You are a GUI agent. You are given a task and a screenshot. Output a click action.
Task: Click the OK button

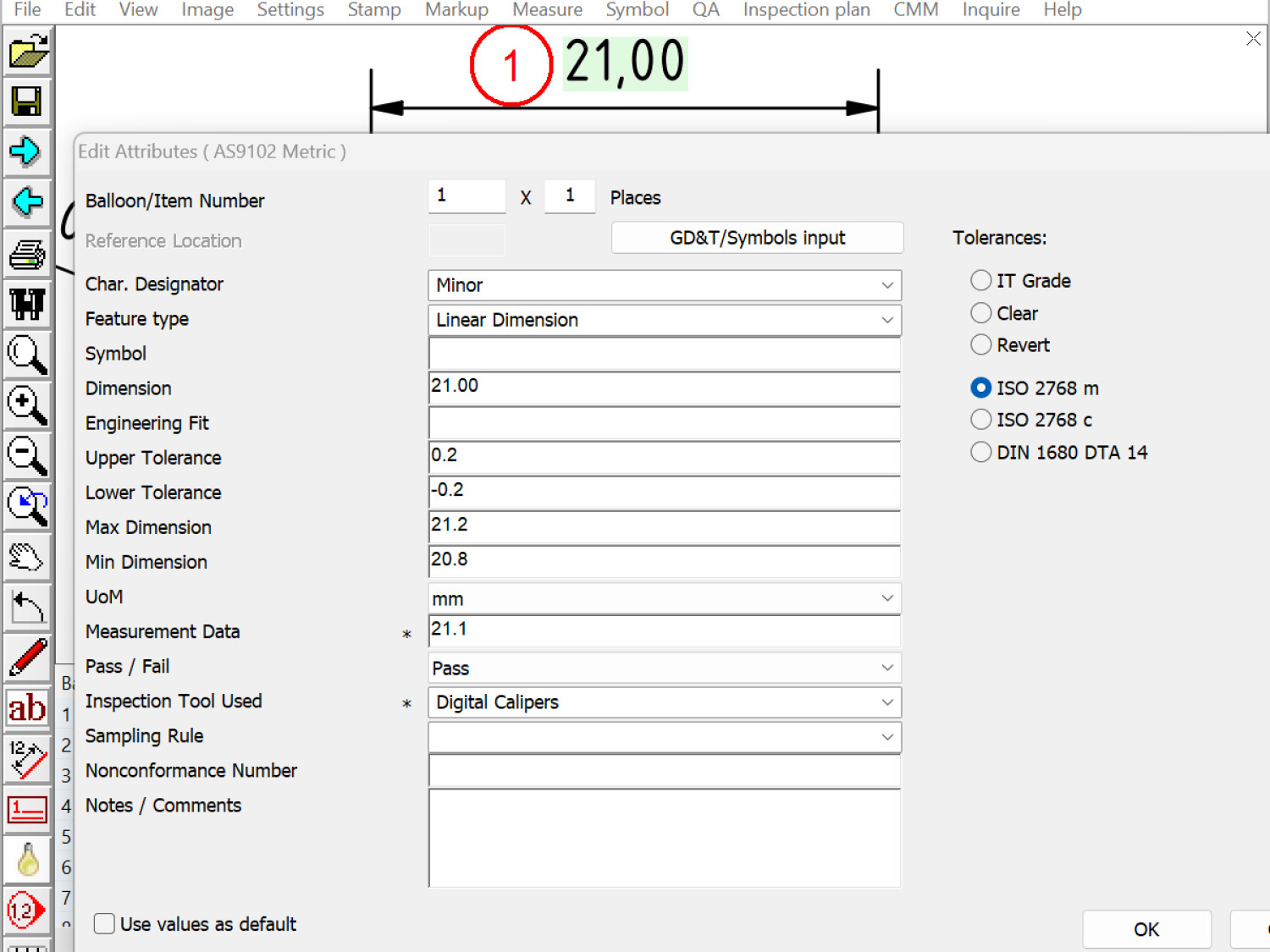pos(1146,929)
